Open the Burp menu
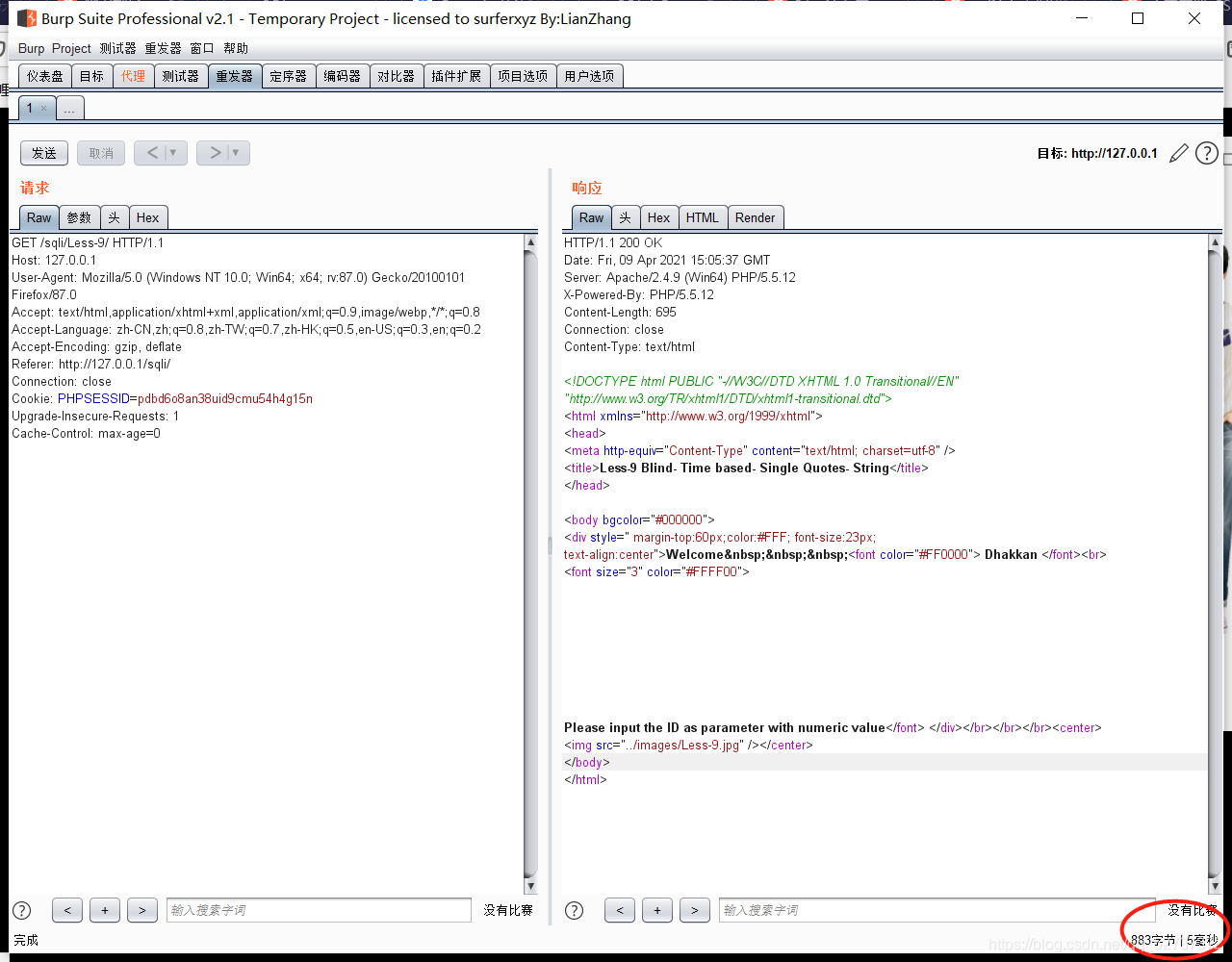The height and width of the screenshot is (962, 1232). [31, 48]
